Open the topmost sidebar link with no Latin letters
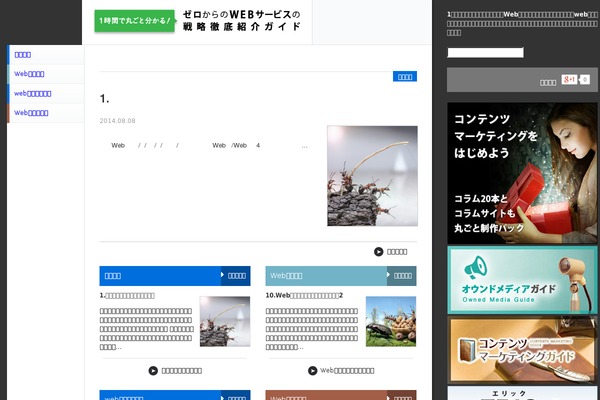The height and width of the screenshot is (400, 600). [23, 55]
